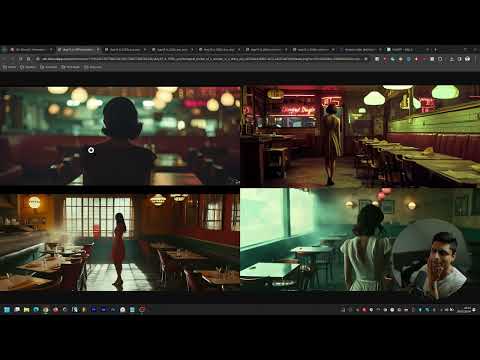Open the Windows Start menu
Screen dimensions: 480x360
click(x=7, y=310)
